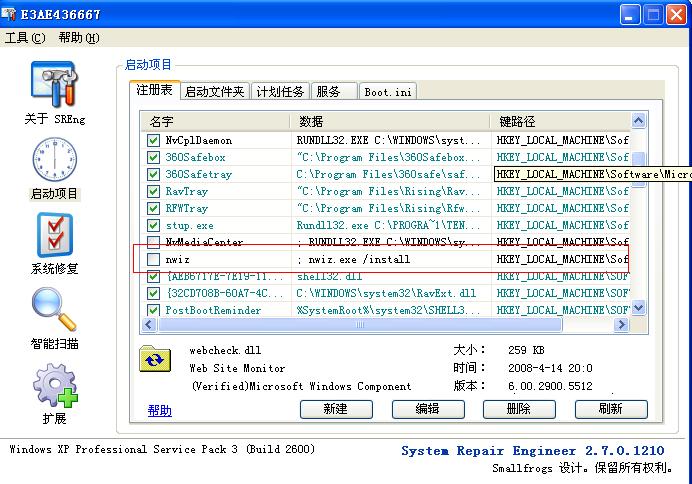Uncheck the {AEB6717E shell32.dll entry
Viewport: 692px width, 484px height.
153,277
